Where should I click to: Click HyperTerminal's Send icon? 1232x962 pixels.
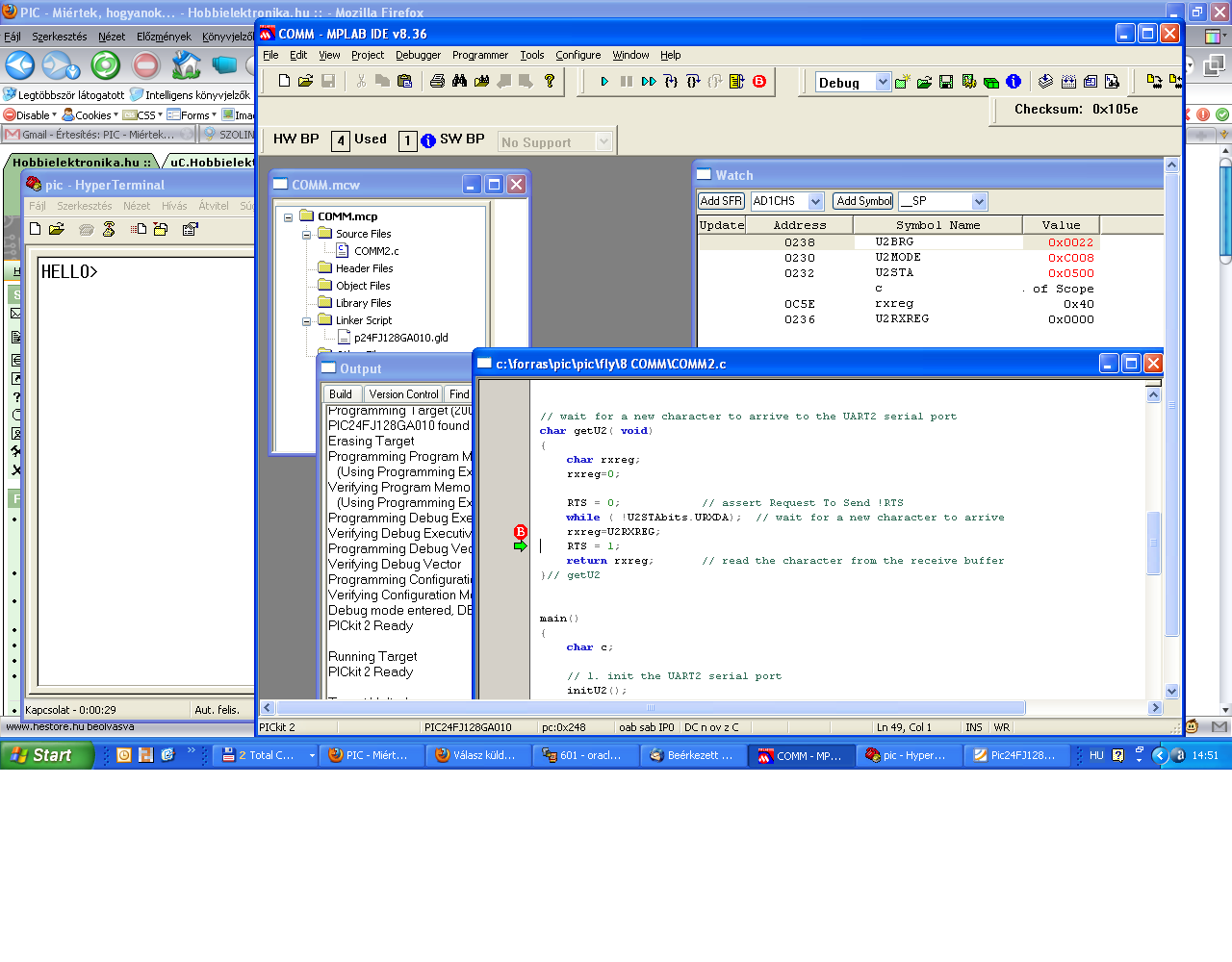pyautogui.click(x=139, y=229)
